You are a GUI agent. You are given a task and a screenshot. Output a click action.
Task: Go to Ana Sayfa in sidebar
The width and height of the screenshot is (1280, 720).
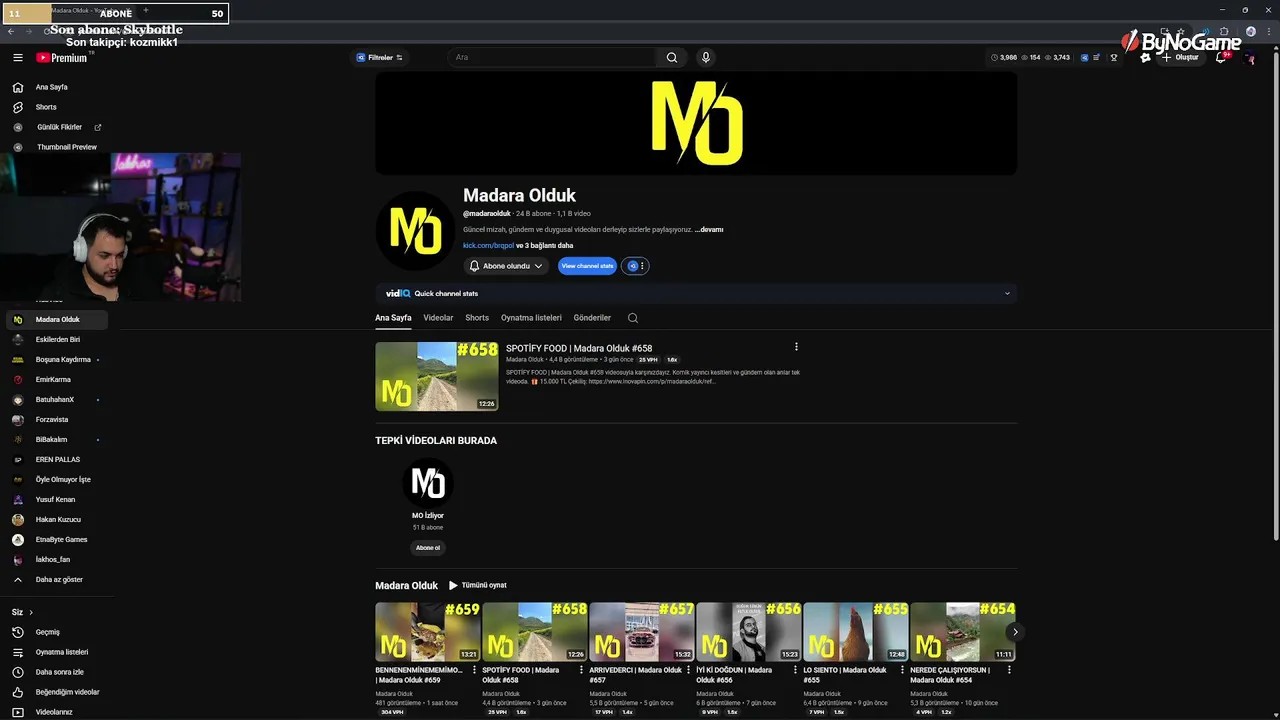tap(56, 87)
